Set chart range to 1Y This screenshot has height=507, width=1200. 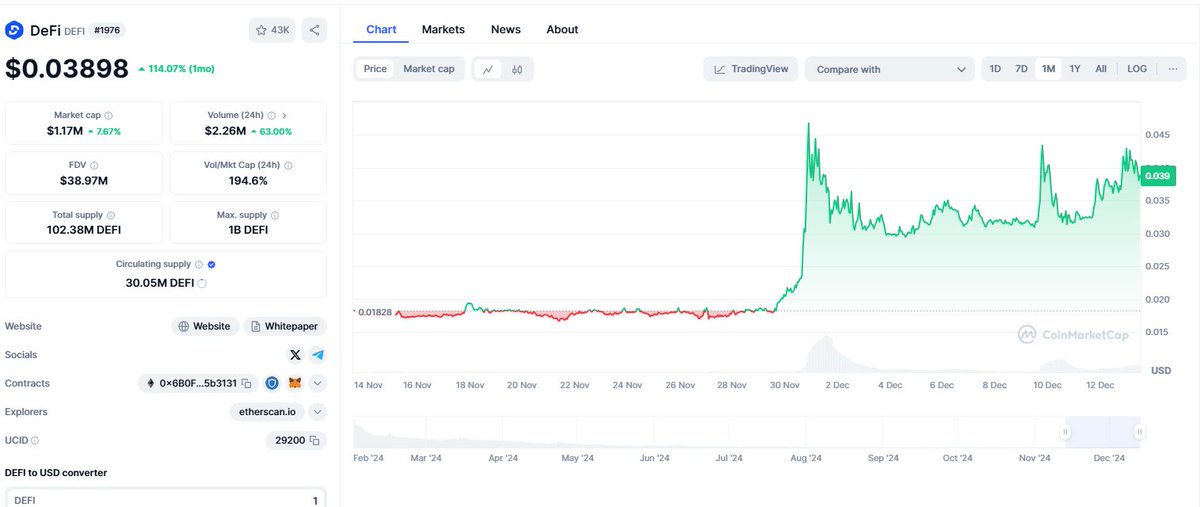click(x=1075, y=69)
